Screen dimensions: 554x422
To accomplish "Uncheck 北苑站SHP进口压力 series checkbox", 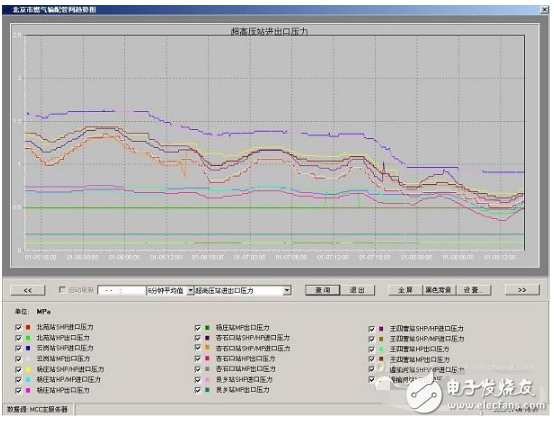I will point(19,327).
